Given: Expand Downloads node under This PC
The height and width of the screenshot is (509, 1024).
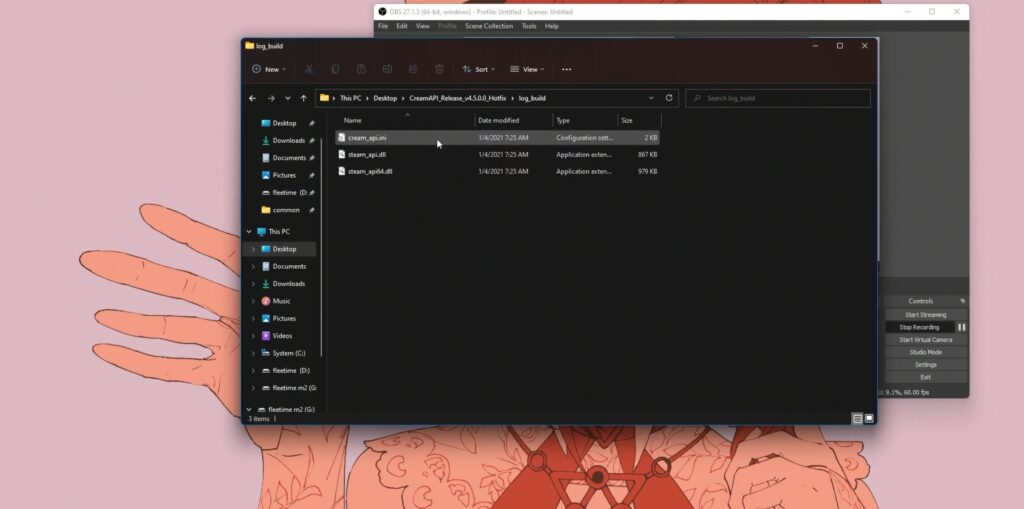Looking at the screenshot, I should (253, 284).
